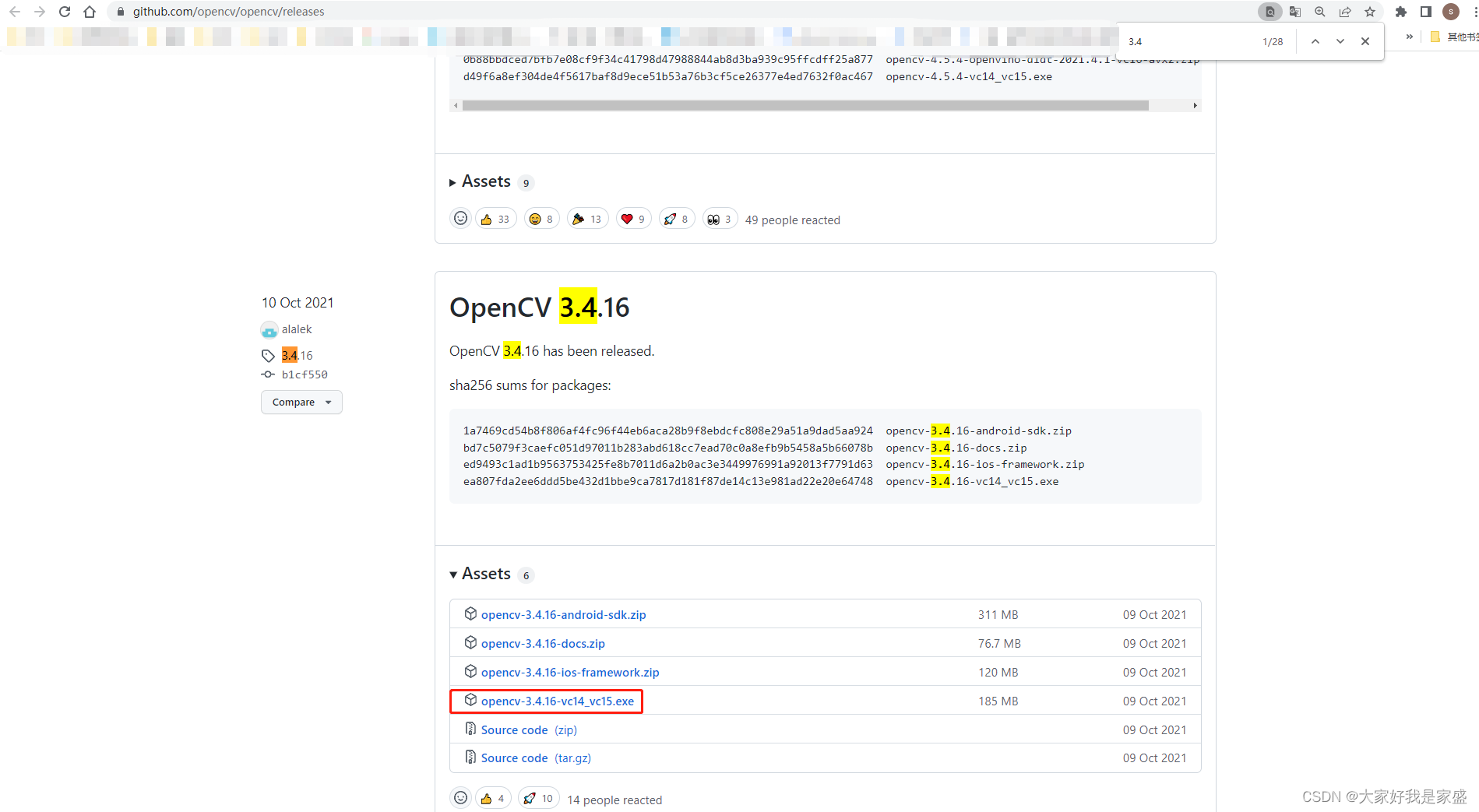Click the '311 MB' file size
Image resolution: width=1479 pixels, height=812 pixels.
[x=998, y=614]
